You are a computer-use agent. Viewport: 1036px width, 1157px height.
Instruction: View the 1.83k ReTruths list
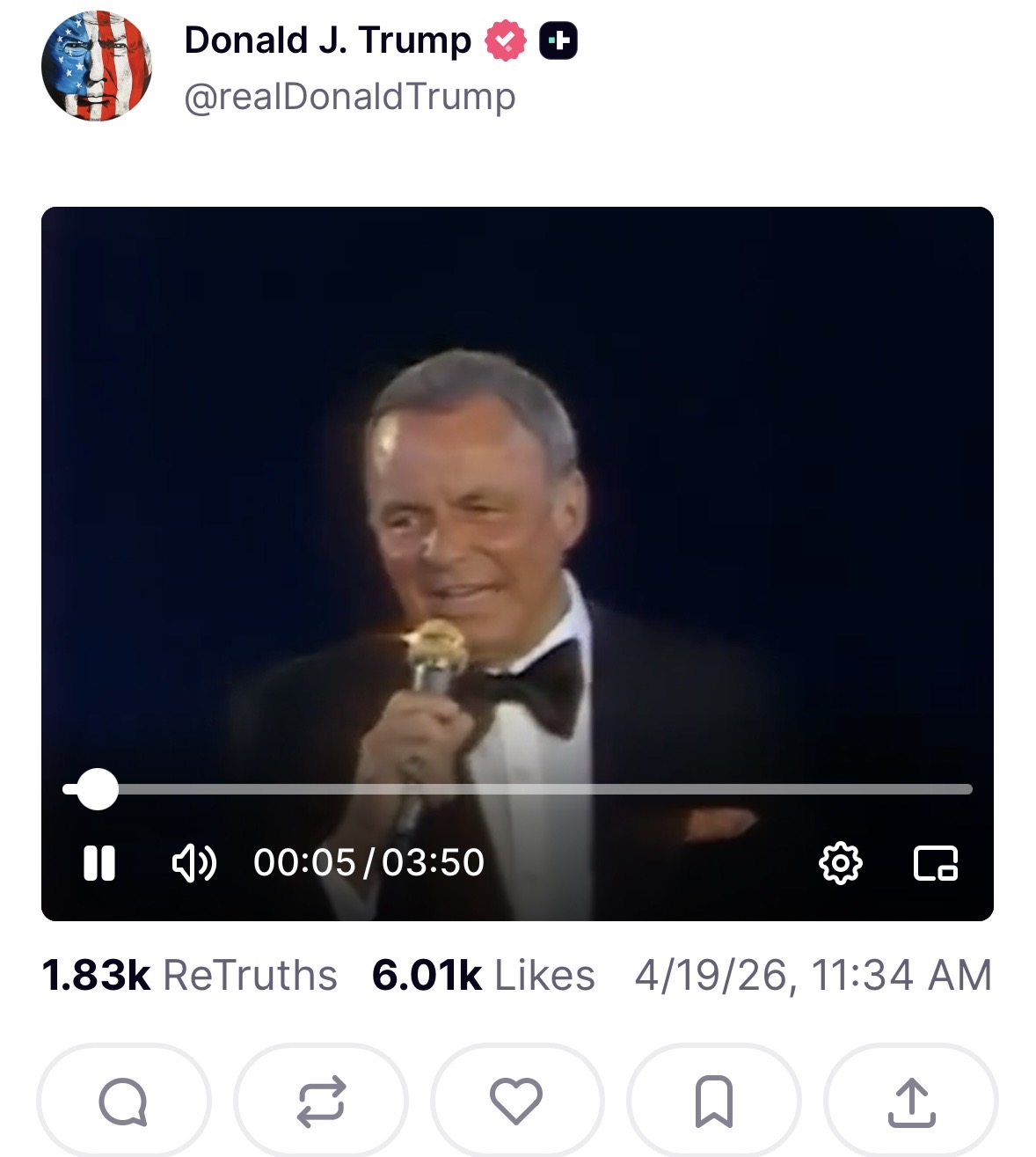[x=190, y=975]
